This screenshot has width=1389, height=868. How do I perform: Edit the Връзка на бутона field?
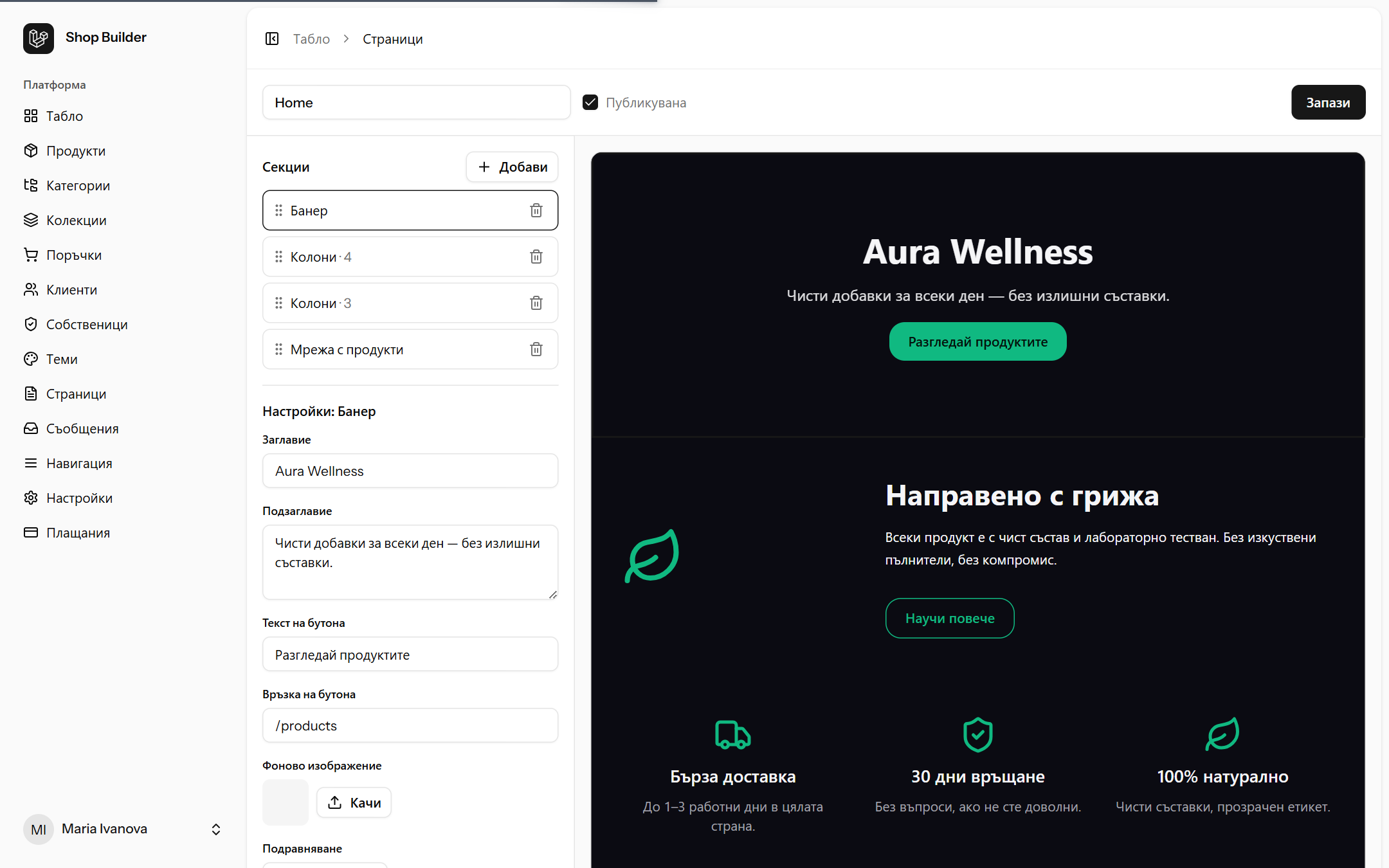point(410,725)
